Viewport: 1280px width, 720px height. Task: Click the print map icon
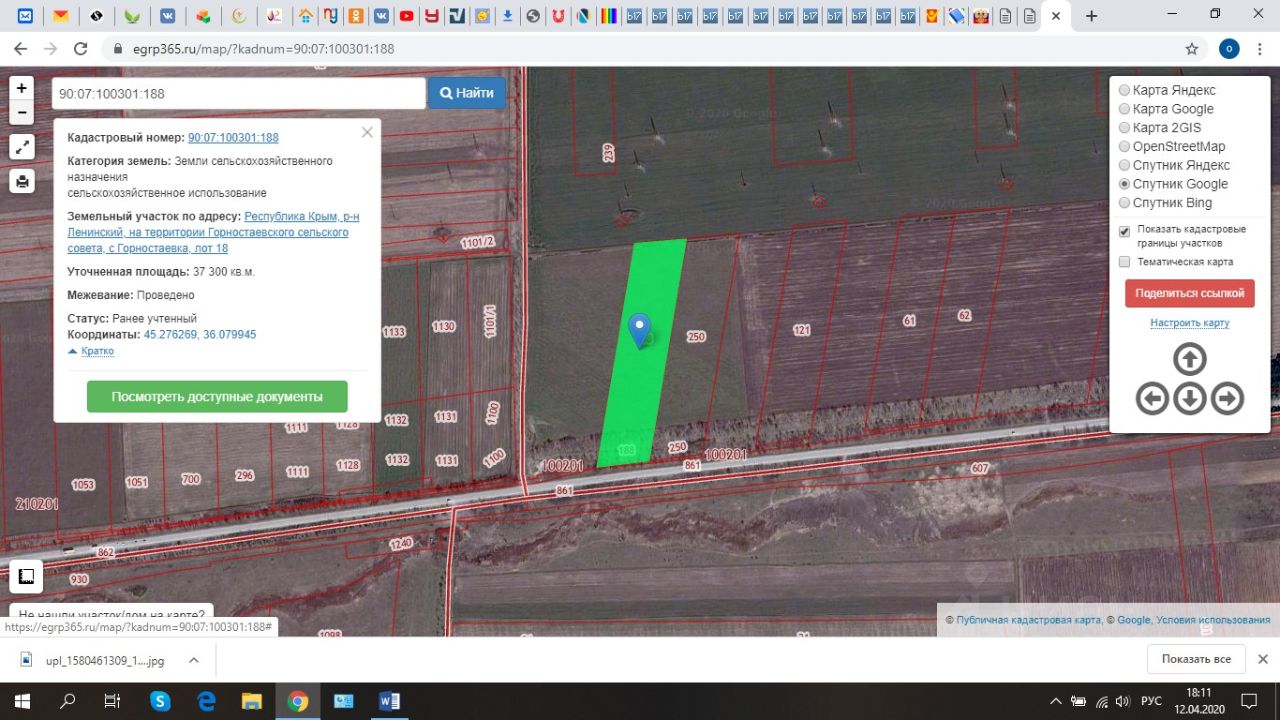tap(22, 181)
